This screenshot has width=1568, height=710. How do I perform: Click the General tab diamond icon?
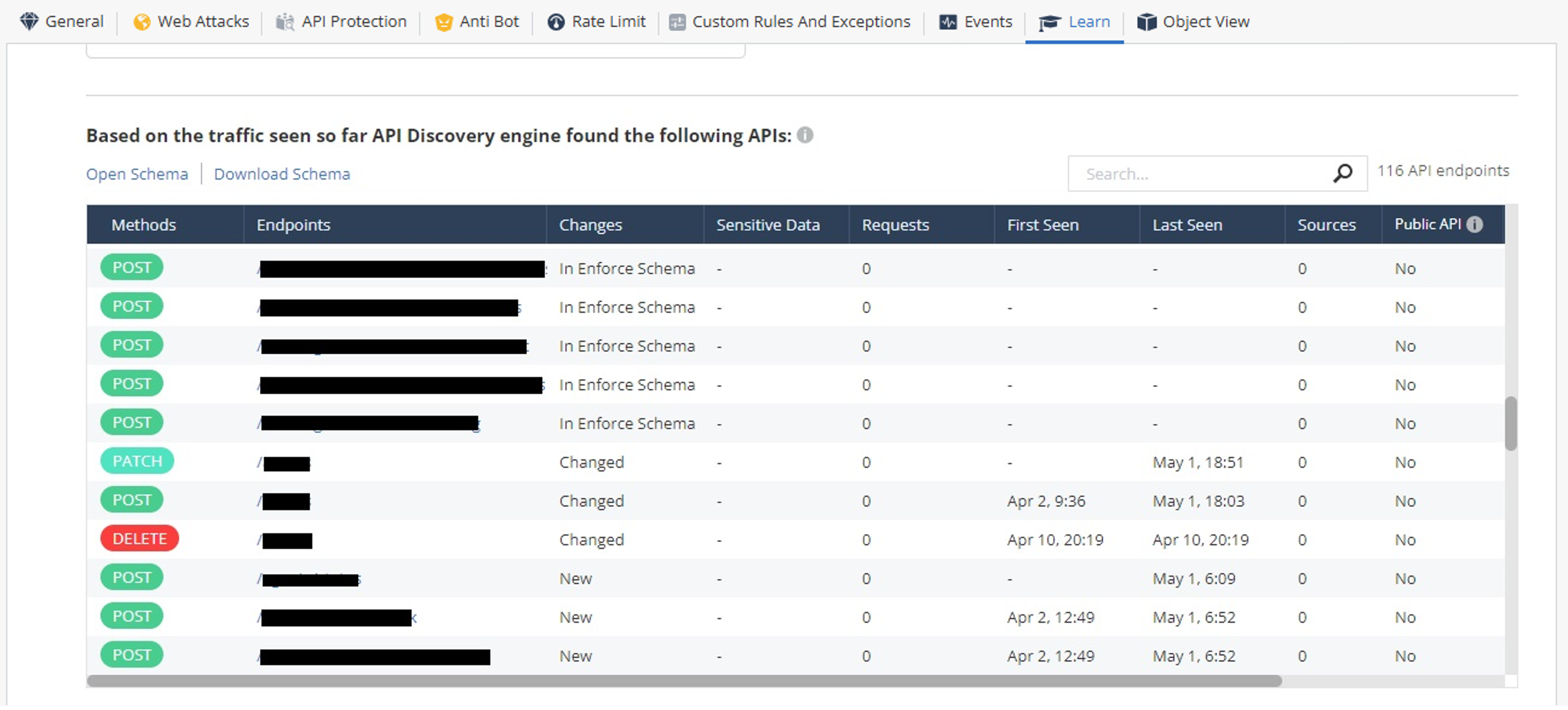point(29,21)
